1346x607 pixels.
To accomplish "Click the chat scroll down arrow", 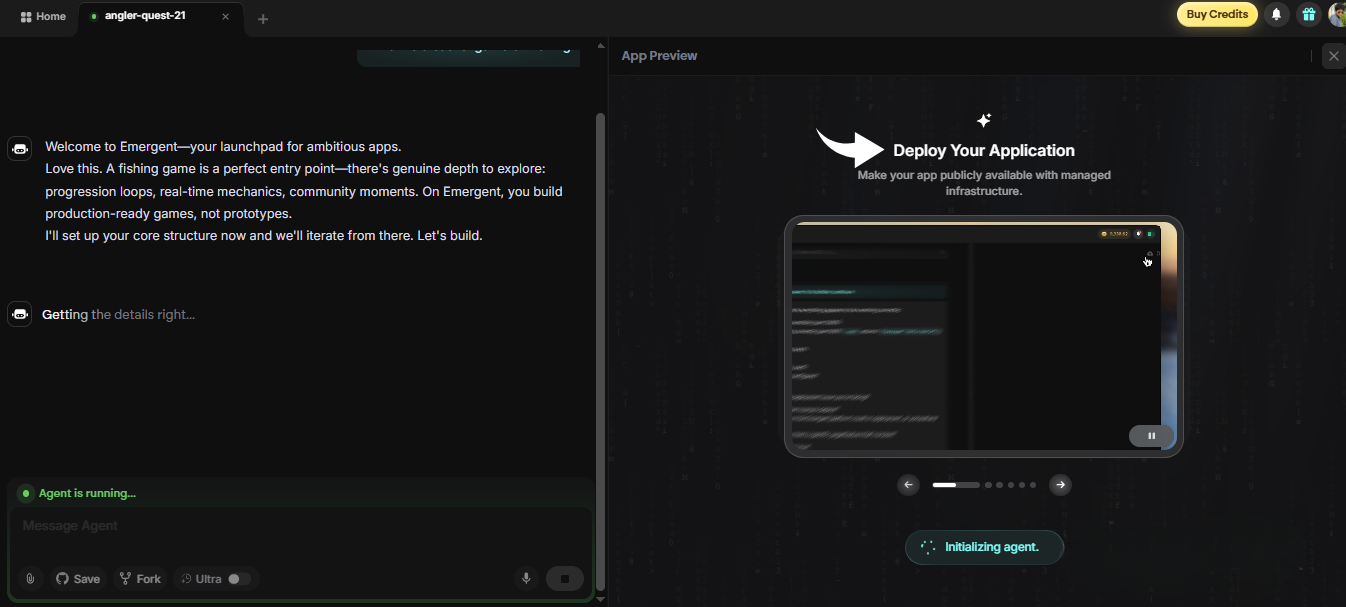I will (600, 599).
